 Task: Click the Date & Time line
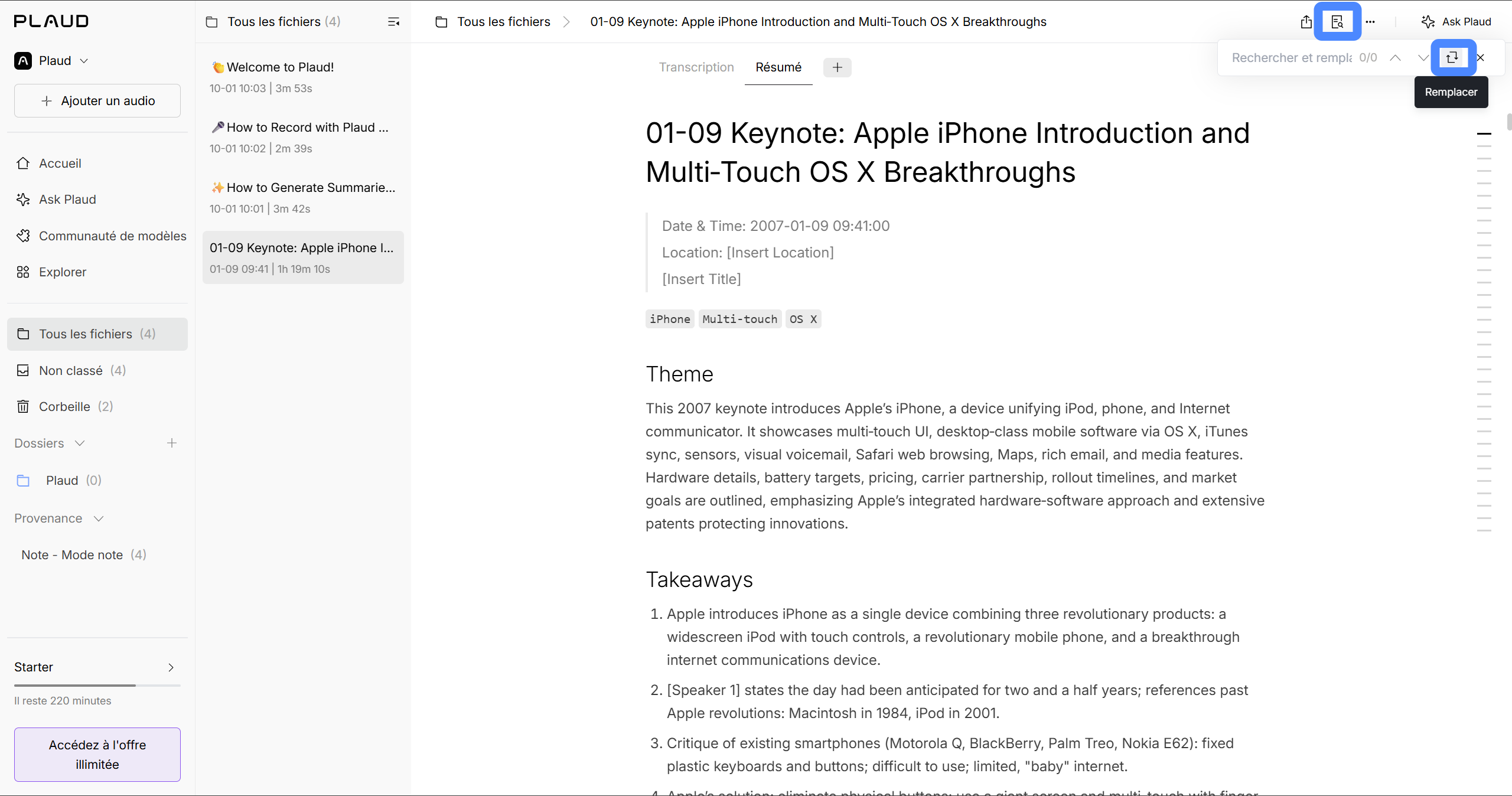(775, 226)
